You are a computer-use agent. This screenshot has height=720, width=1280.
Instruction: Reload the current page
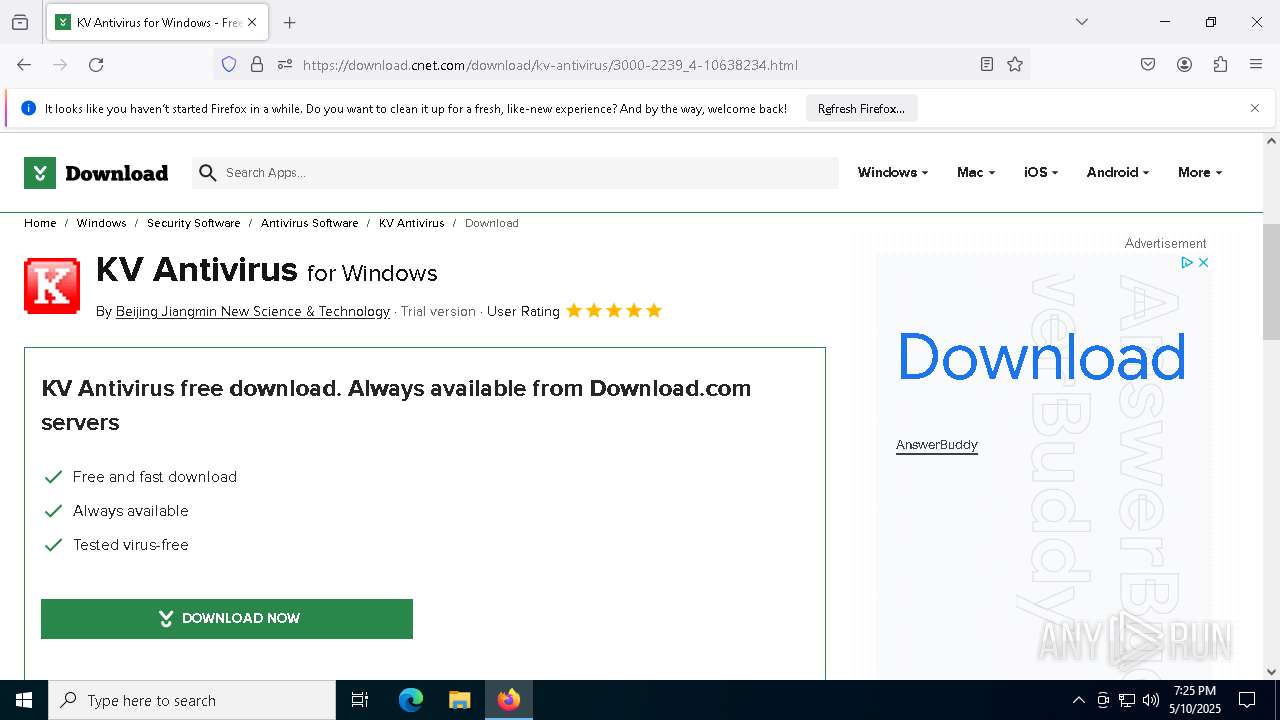[96, 64]
